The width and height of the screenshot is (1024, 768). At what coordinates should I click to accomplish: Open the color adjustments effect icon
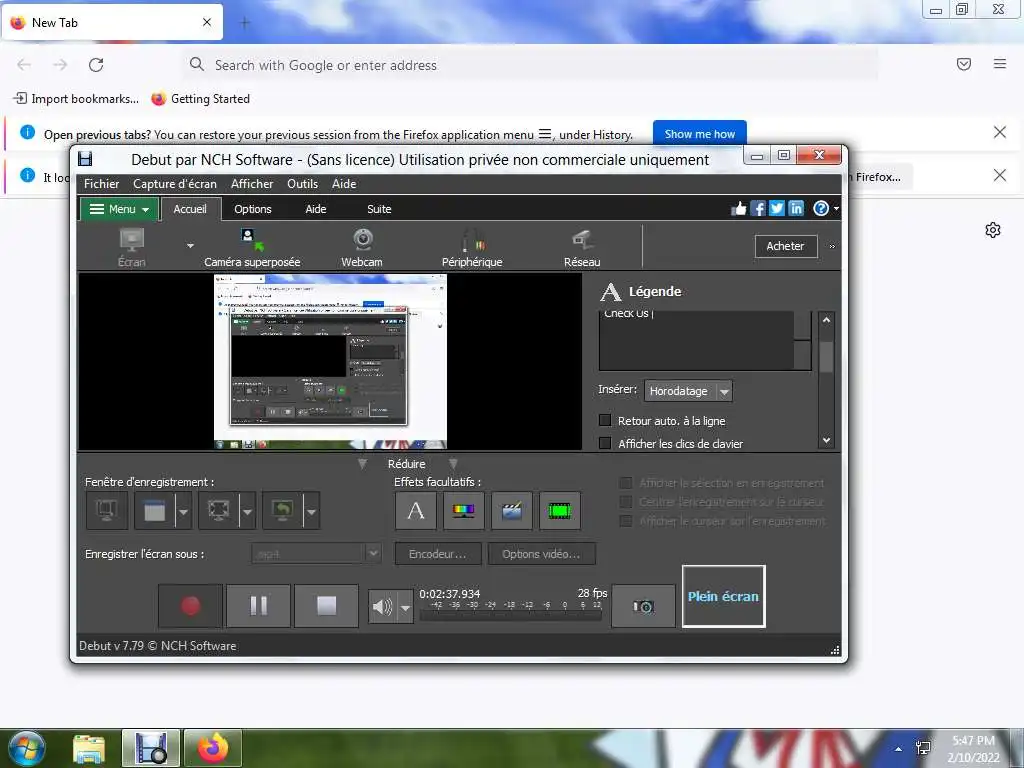point(464,510)
